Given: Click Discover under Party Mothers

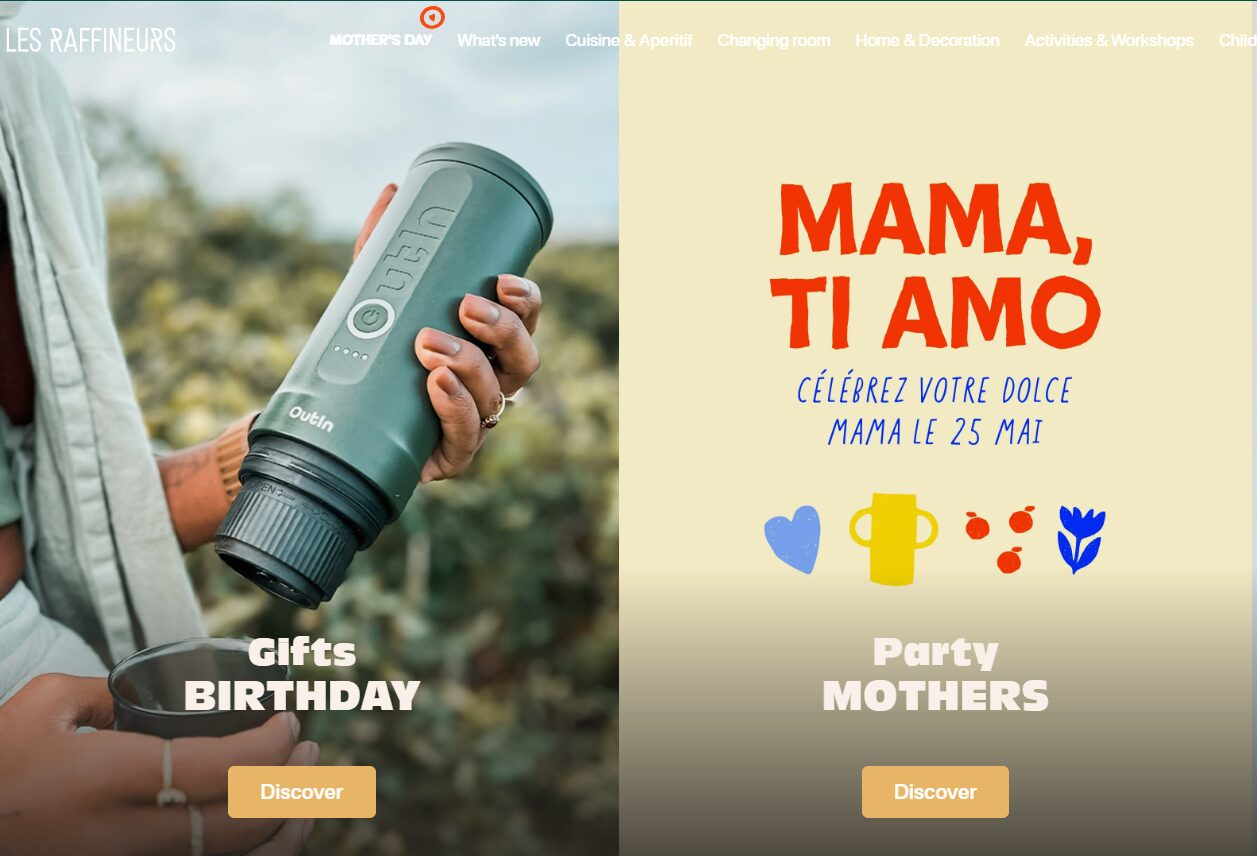Looking at the screenshot, I should [935, 792].
